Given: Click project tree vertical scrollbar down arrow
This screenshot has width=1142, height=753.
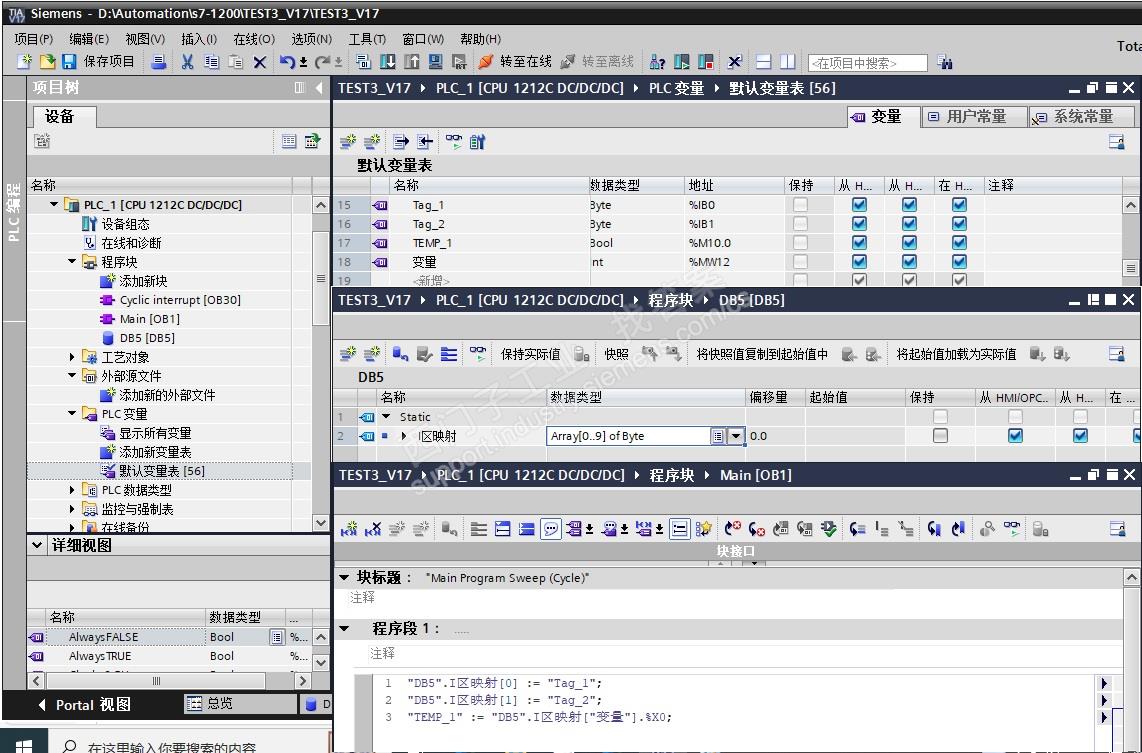Looking at the screenshot, I should (x=320, y=523).
